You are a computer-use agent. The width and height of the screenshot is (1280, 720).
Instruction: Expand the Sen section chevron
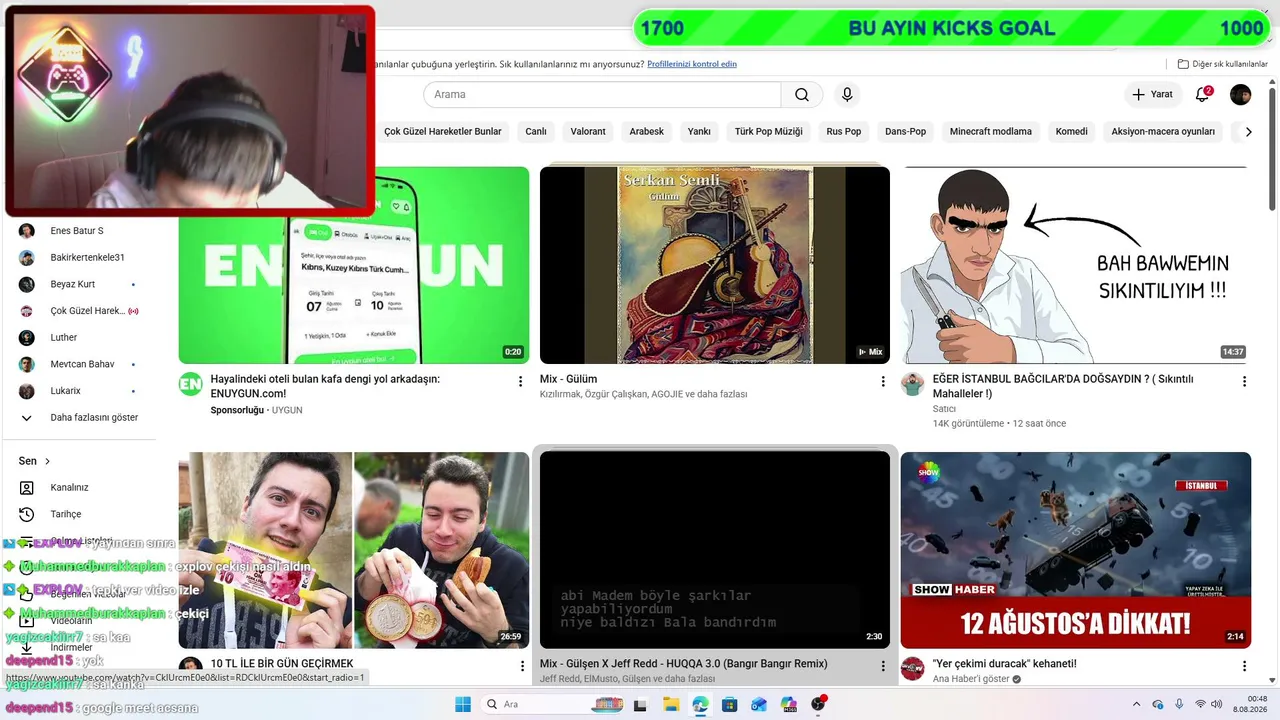point(47,461)
